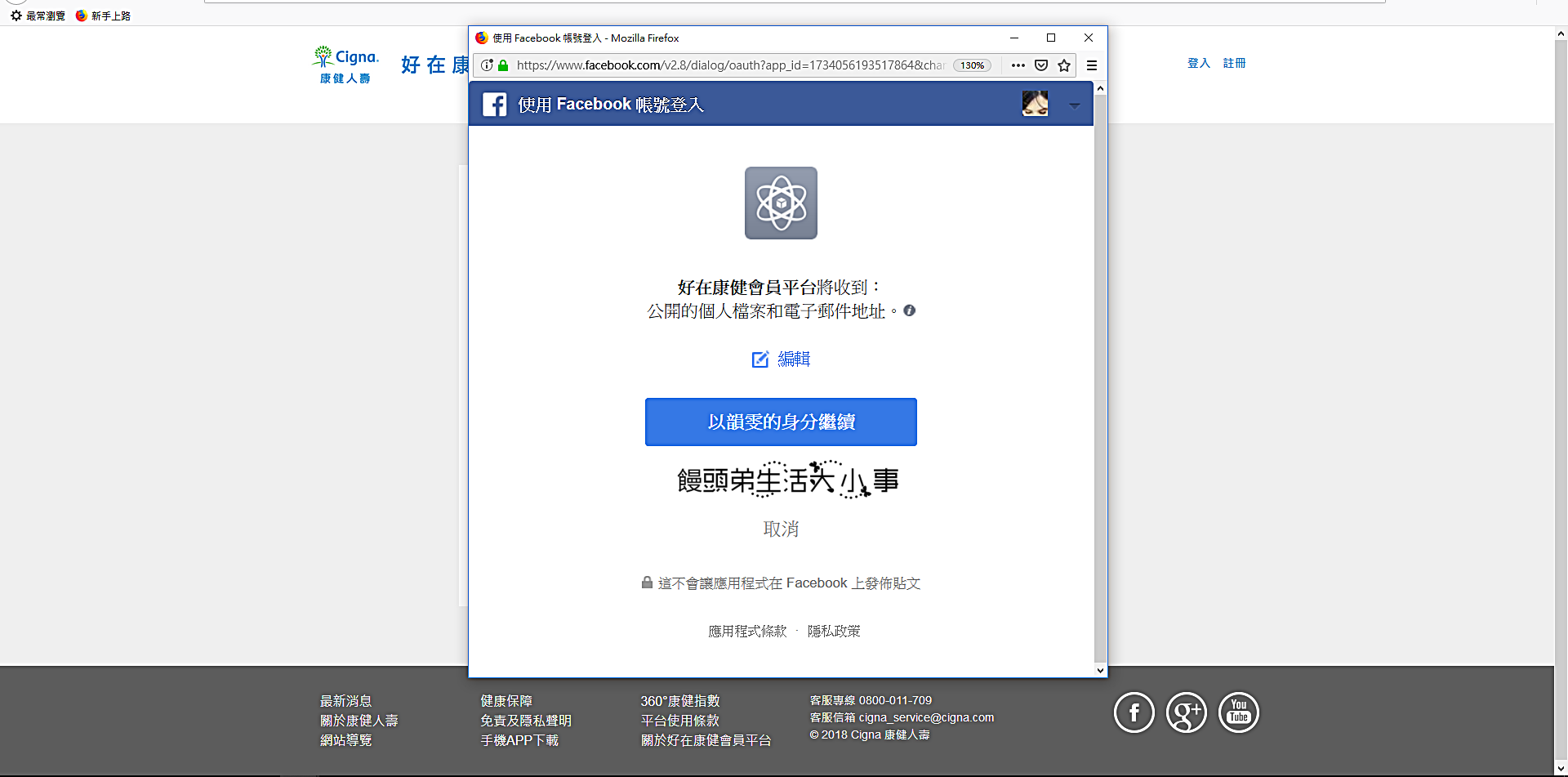Screen dimensions: 1568x777
Task: Click the Cigna 康健人壽 logo on main page
Action: tap(345, 65)
